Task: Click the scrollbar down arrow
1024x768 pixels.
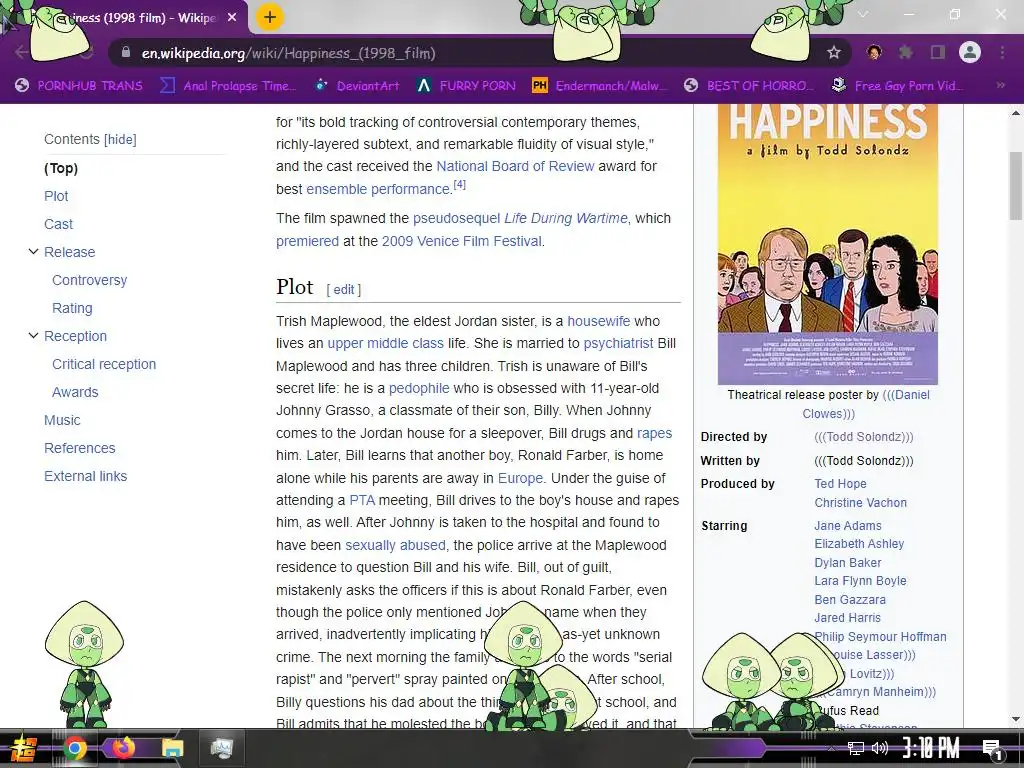Action: coord(1016,719)
